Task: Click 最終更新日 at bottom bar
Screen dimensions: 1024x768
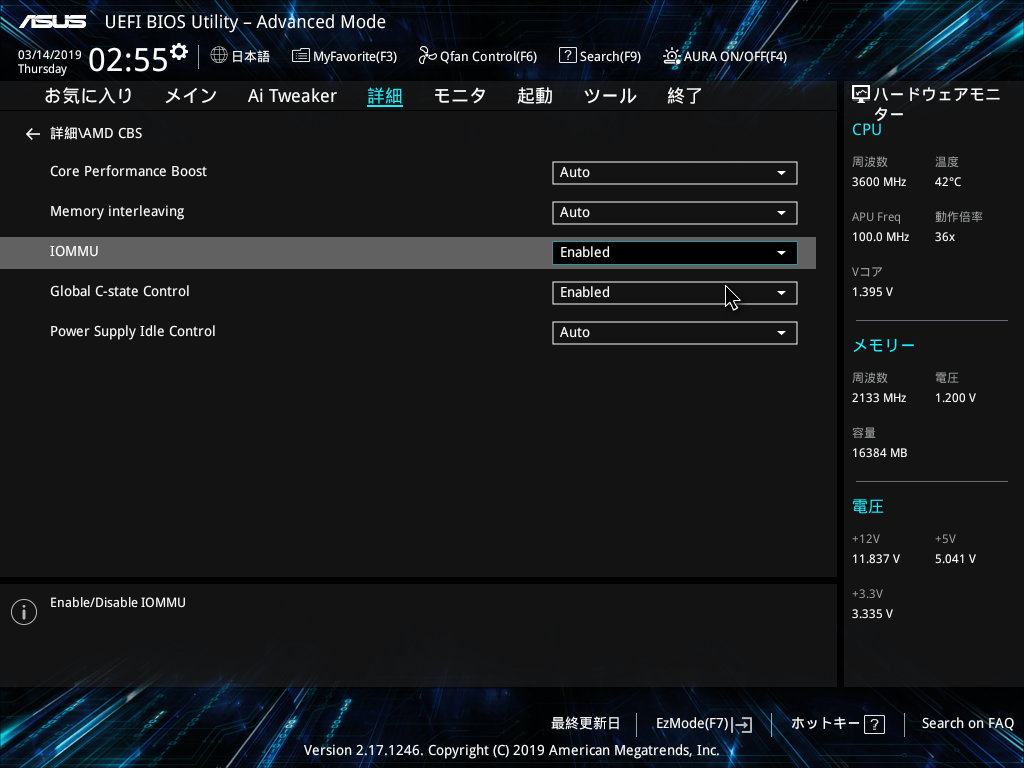Action: click(585, 724)
